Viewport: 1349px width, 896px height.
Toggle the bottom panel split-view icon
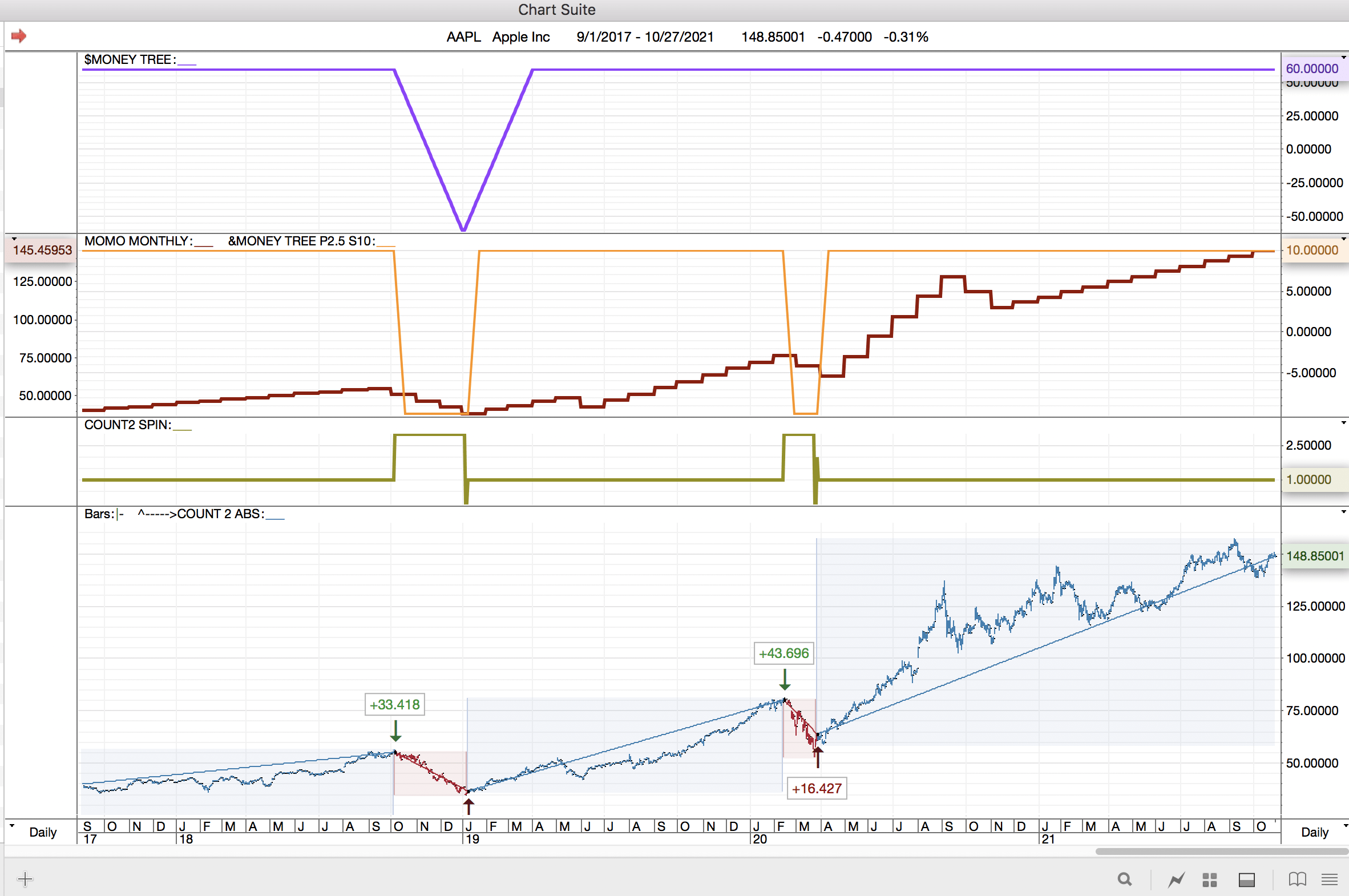pos(1246,879)
